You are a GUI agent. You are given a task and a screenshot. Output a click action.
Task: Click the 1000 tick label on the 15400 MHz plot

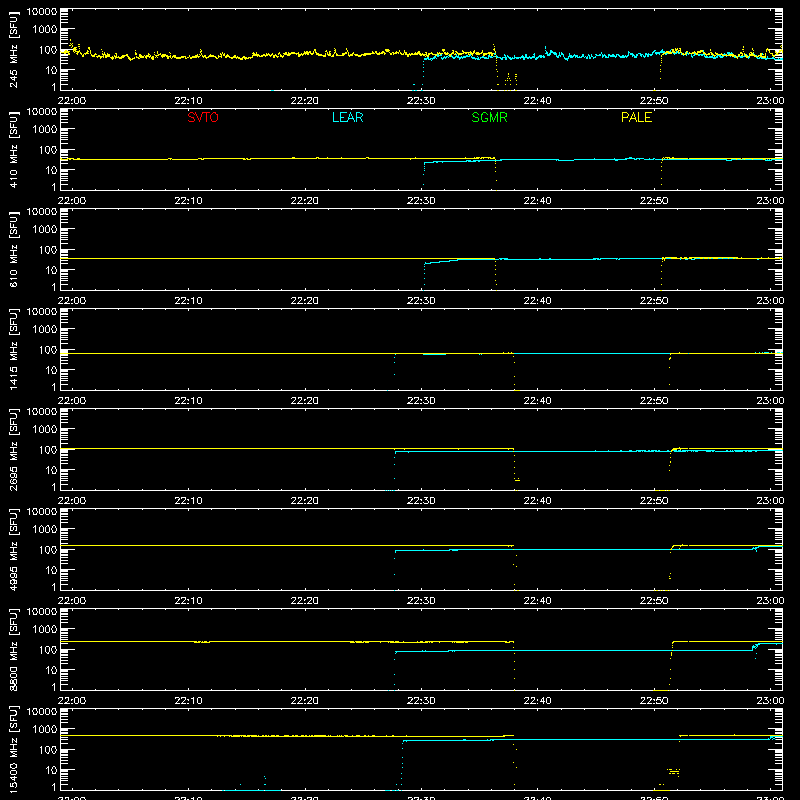(45, 730)
